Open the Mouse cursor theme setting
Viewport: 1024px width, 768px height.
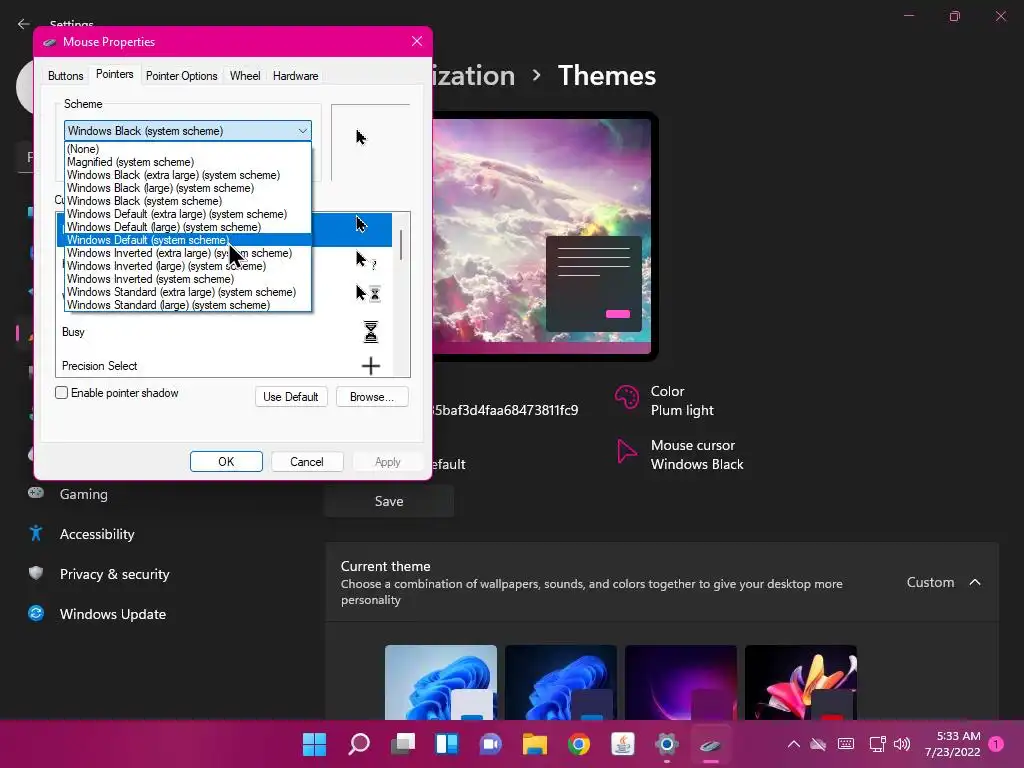click(x=679, y=455)
